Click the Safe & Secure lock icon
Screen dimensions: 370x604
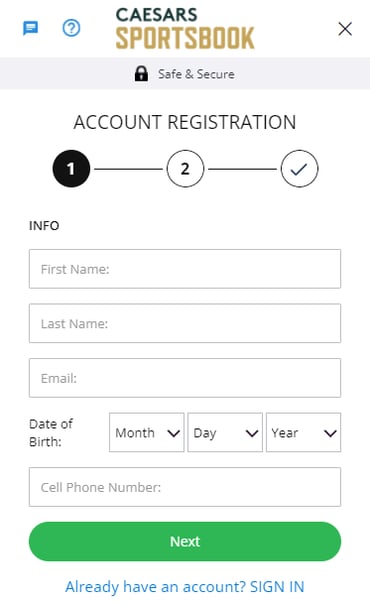[141, 73]
